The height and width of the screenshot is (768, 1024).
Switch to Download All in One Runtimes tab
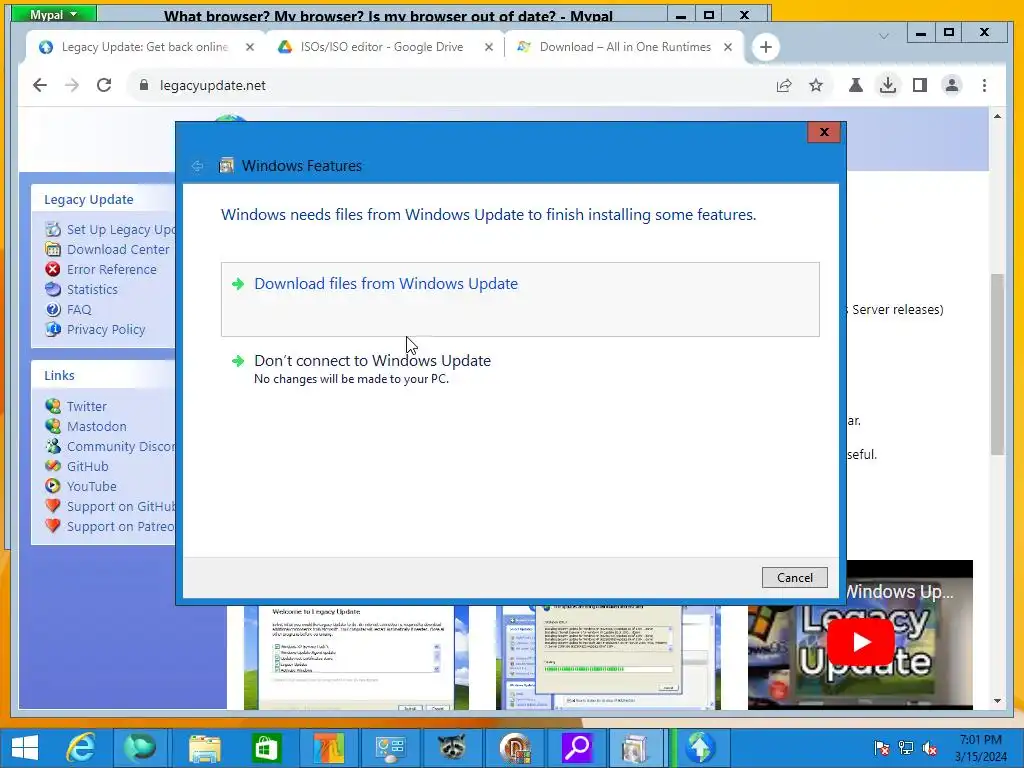(625, 47)
